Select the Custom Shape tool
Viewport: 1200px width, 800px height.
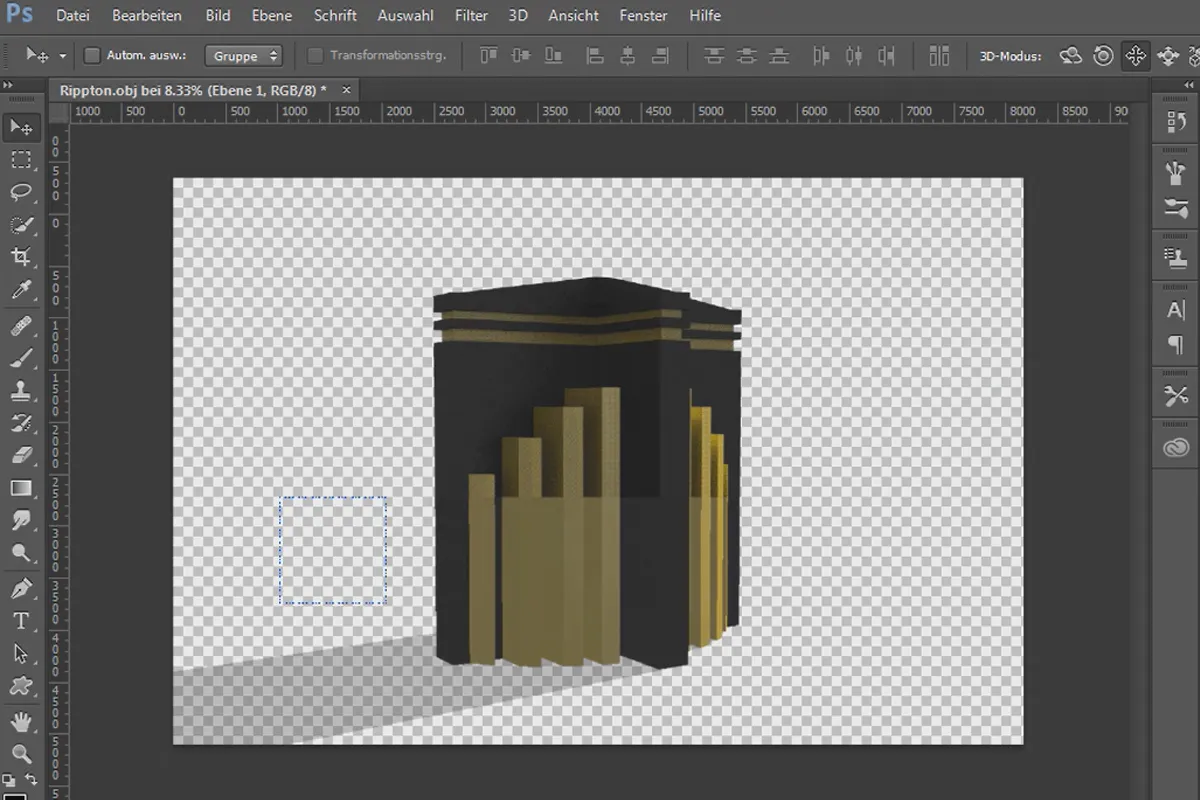pyautogui.click(x=21, y=687)
